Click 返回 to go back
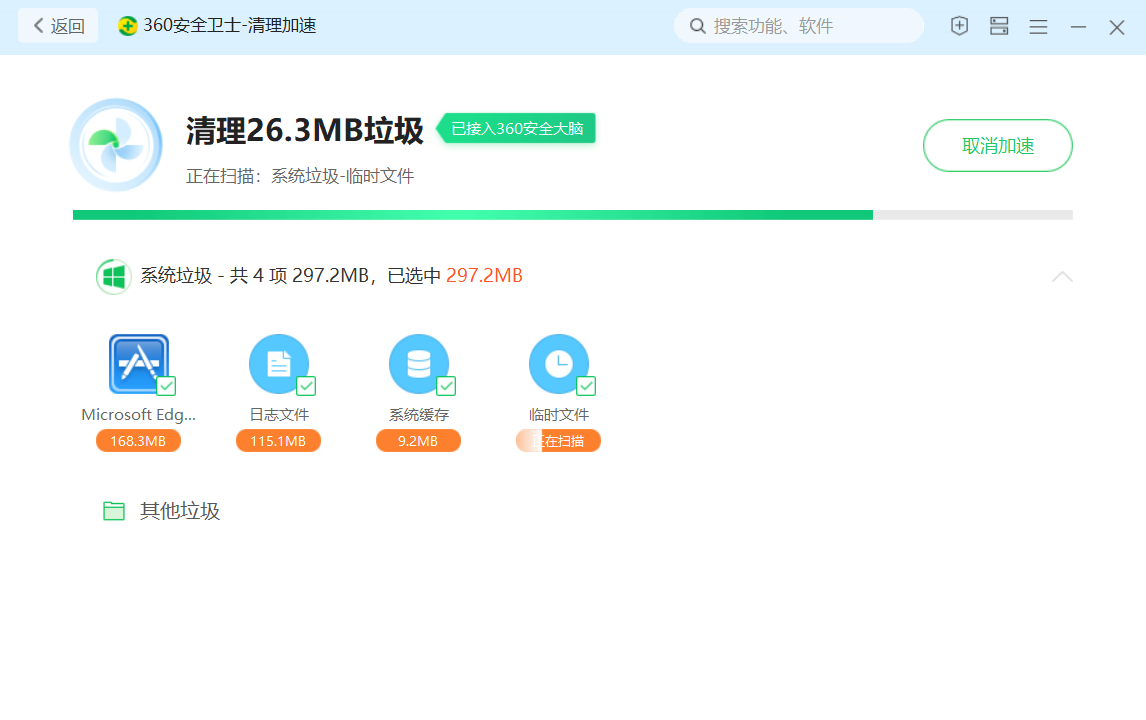Viewport: 1146px width, 720px height. pyautogui.click(x=58, y=26)
